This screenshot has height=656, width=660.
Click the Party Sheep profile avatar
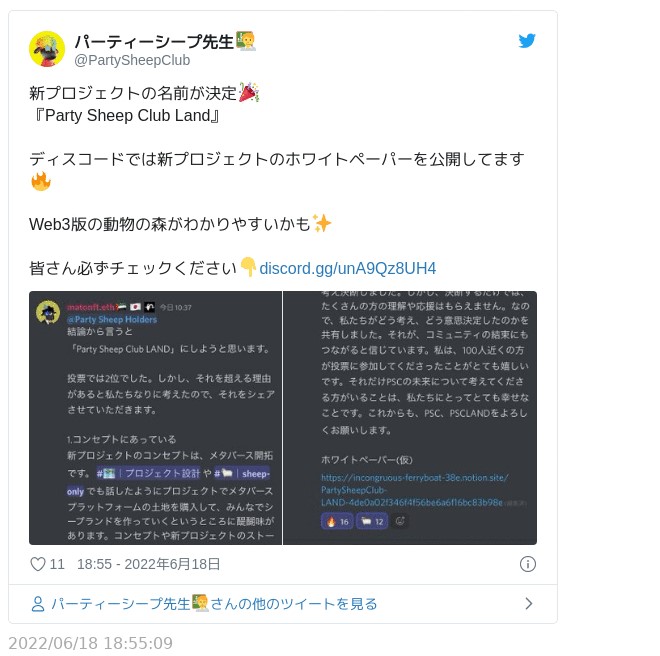(x=47, y=49)
